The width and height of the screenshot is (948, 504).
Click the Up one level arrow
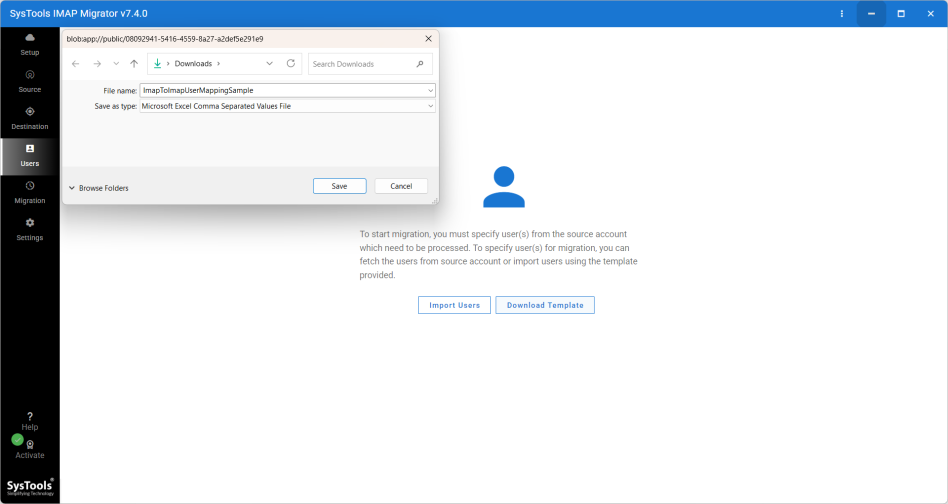134,64
